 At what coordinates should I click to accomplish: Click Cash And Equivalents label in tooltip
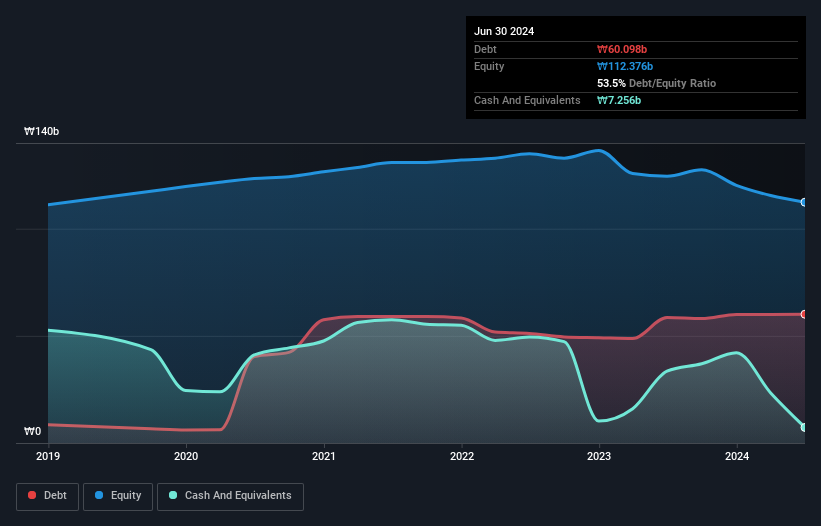[527, 100]
